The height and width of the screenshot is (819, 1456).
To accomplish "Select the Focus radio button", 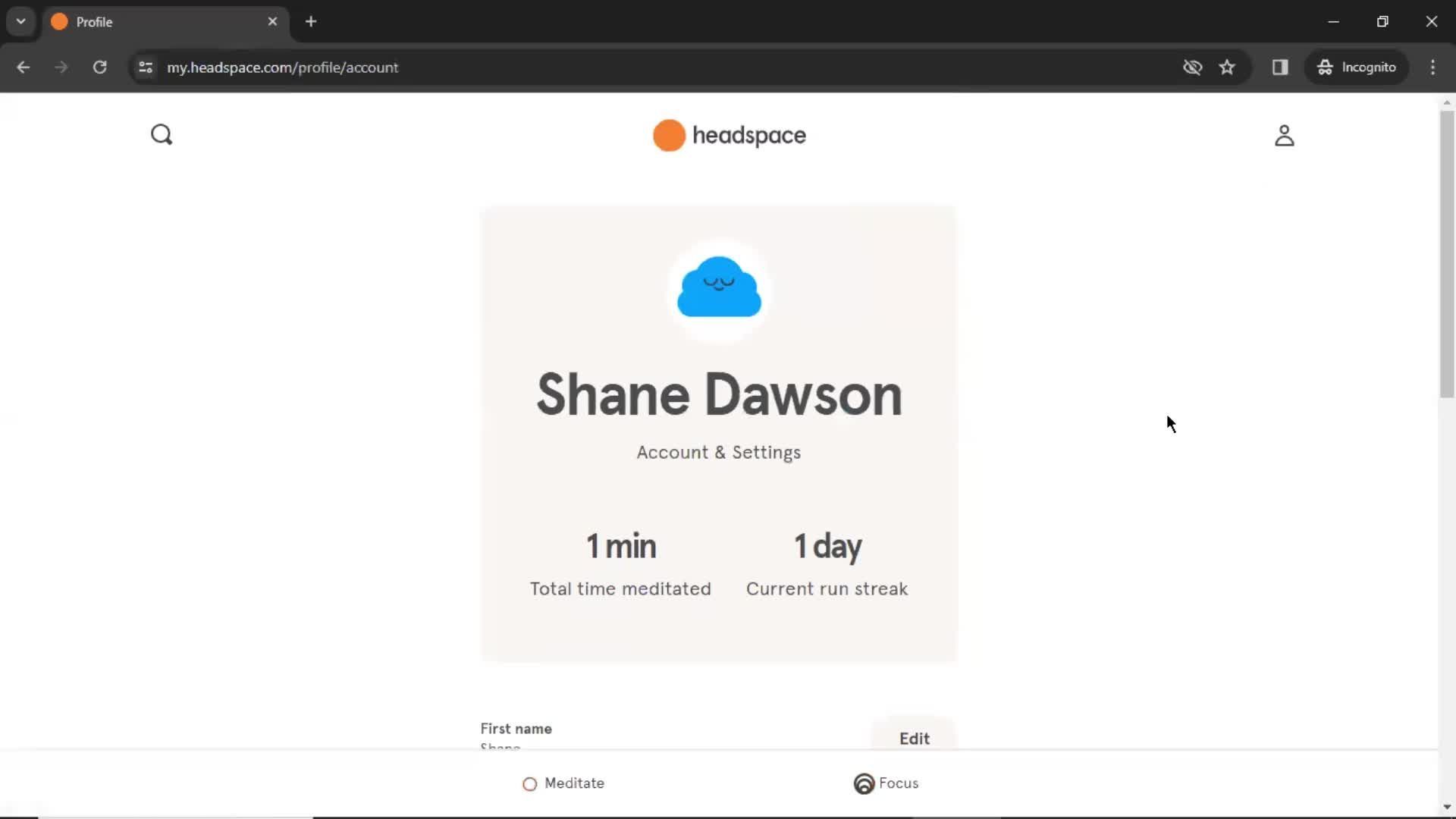I will [x=863, y=783].
